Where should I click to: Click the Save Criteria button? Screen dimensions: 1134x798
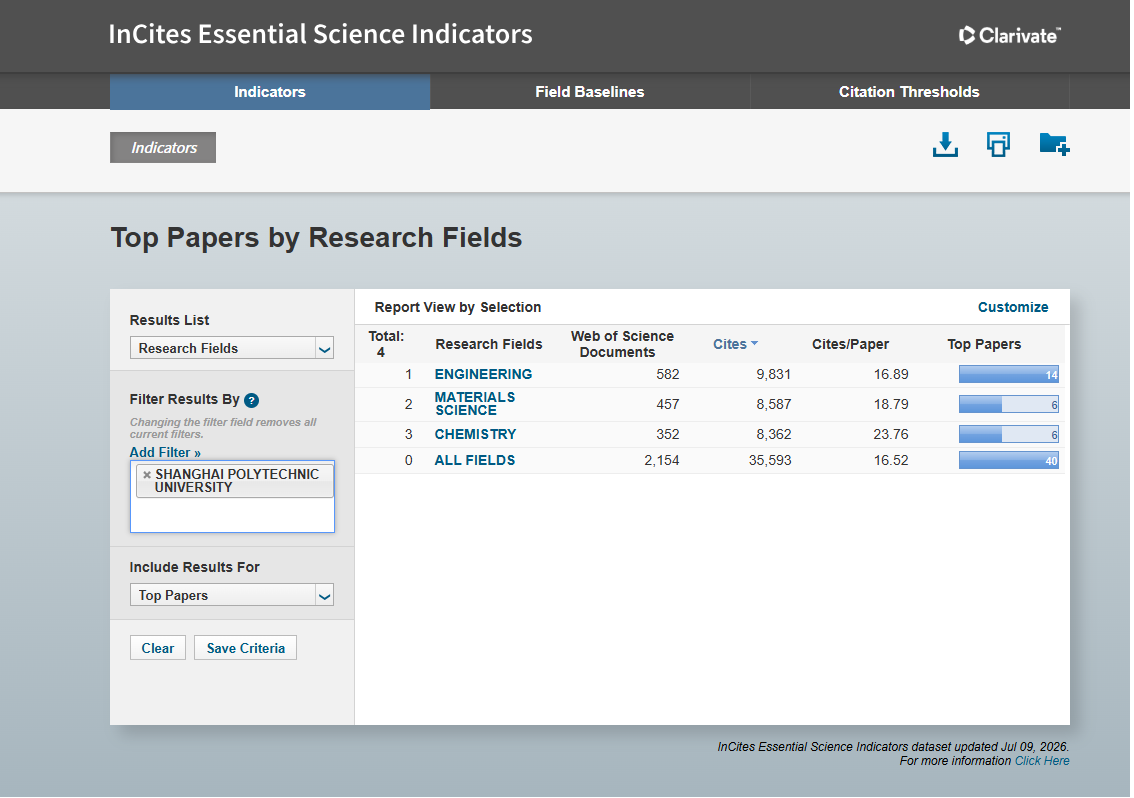click(x=245, y=648)
